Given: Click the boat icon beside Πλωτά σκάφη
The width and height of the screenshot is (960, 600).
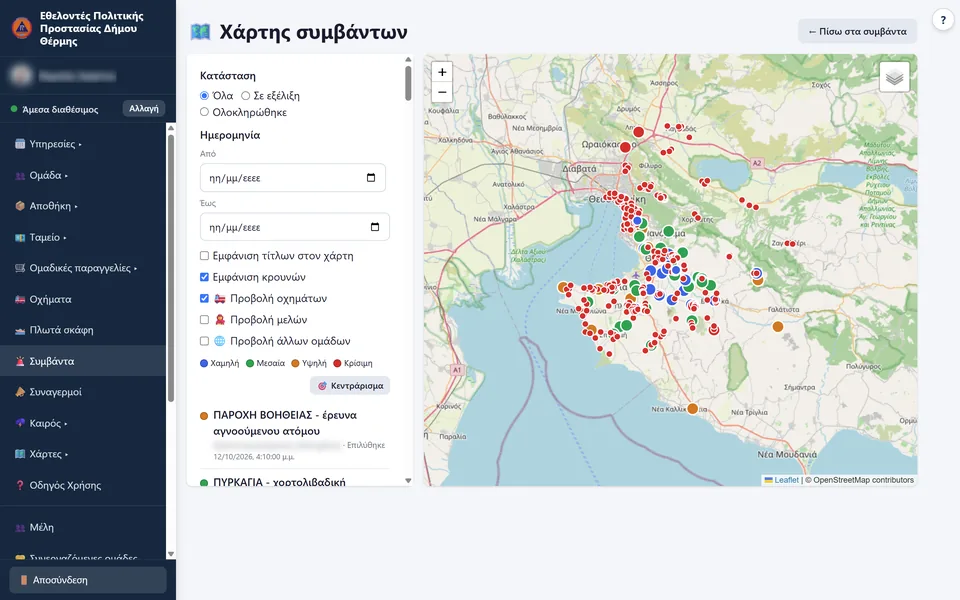Looking at the screenshot, I should [x=20, y=330].
